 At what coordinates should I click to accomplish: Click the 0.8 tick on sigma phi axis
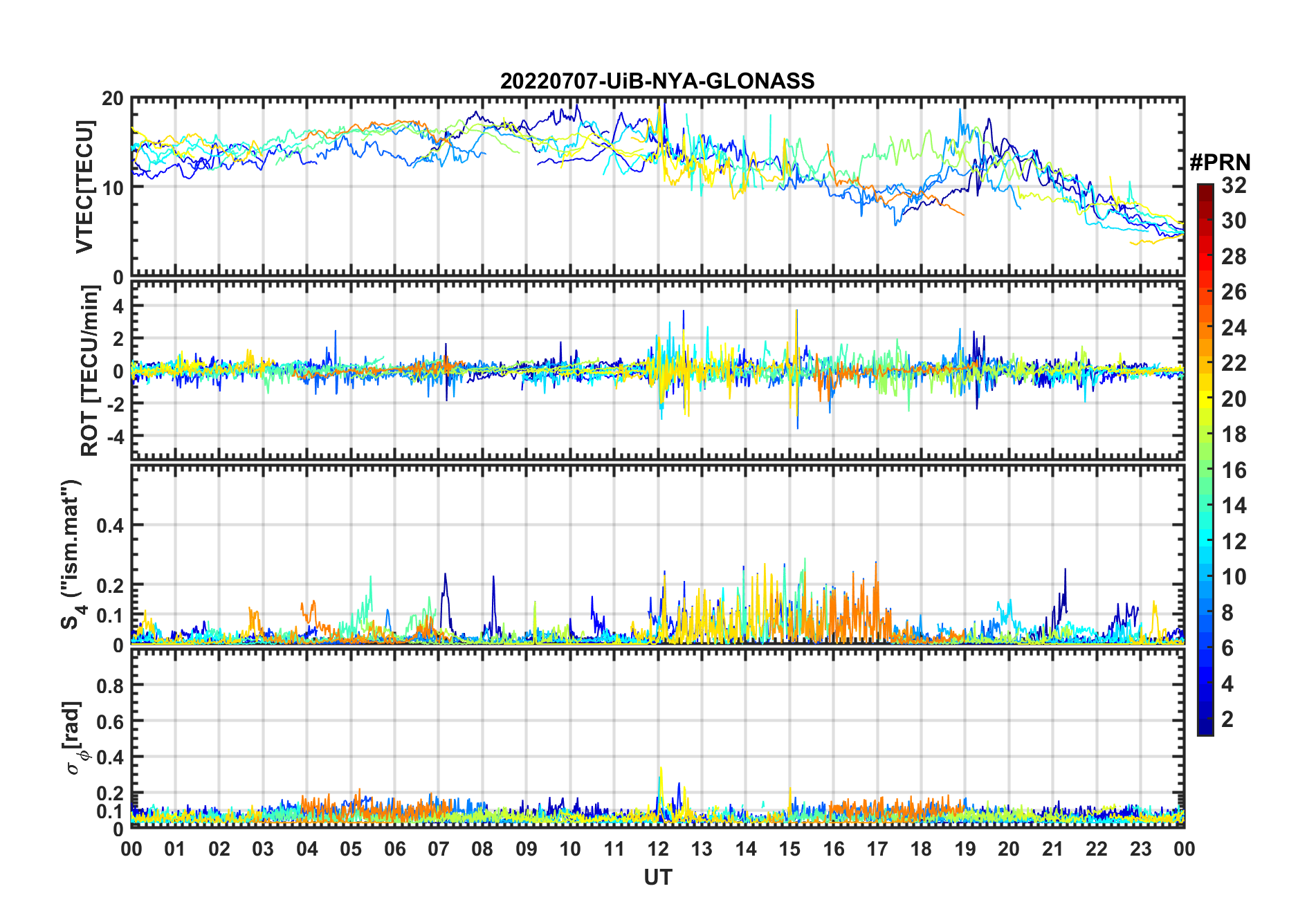[110, 686]
